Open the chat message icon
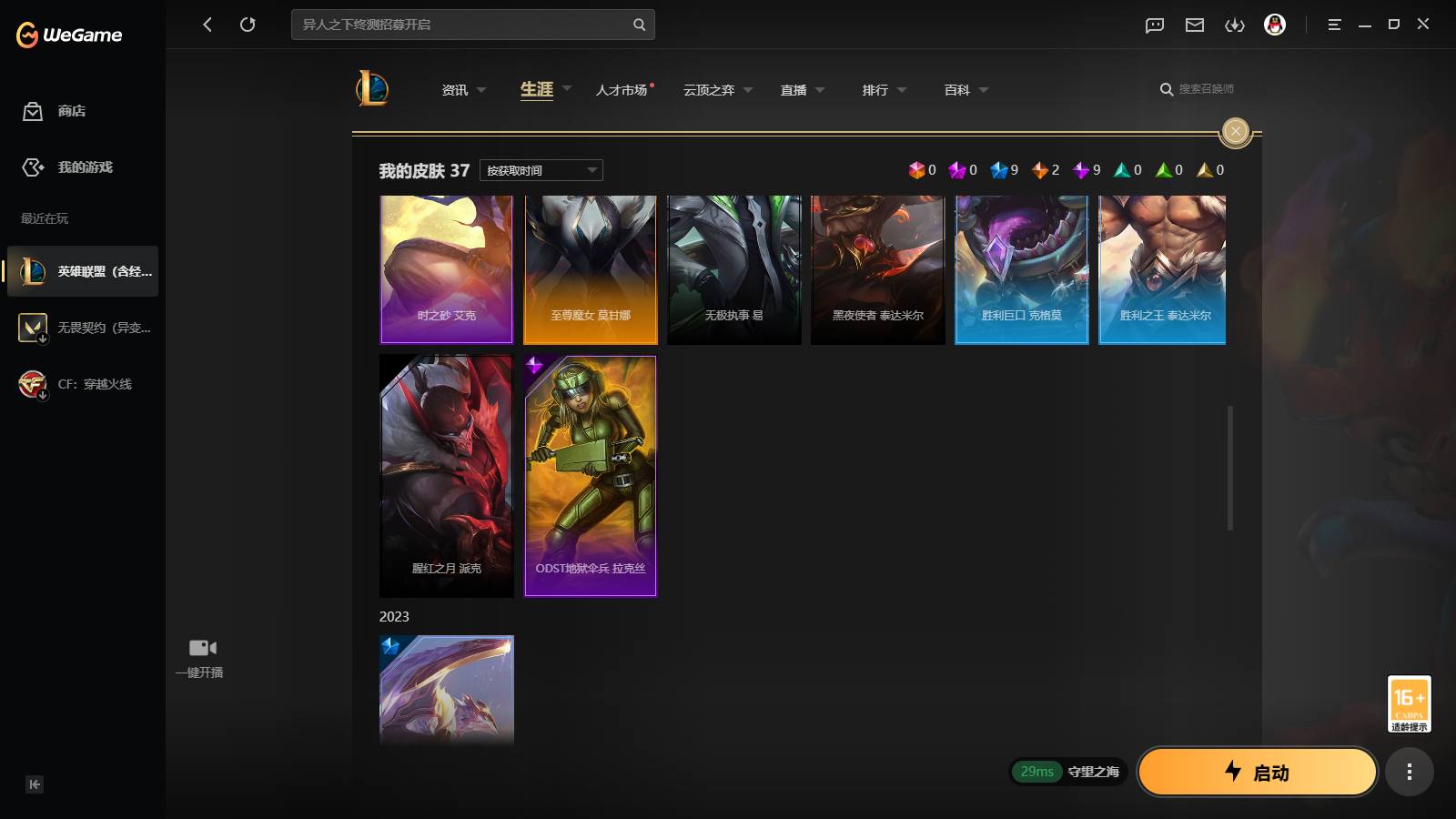Viewport: 1456px width, 819px height. tap(1155, 25)
